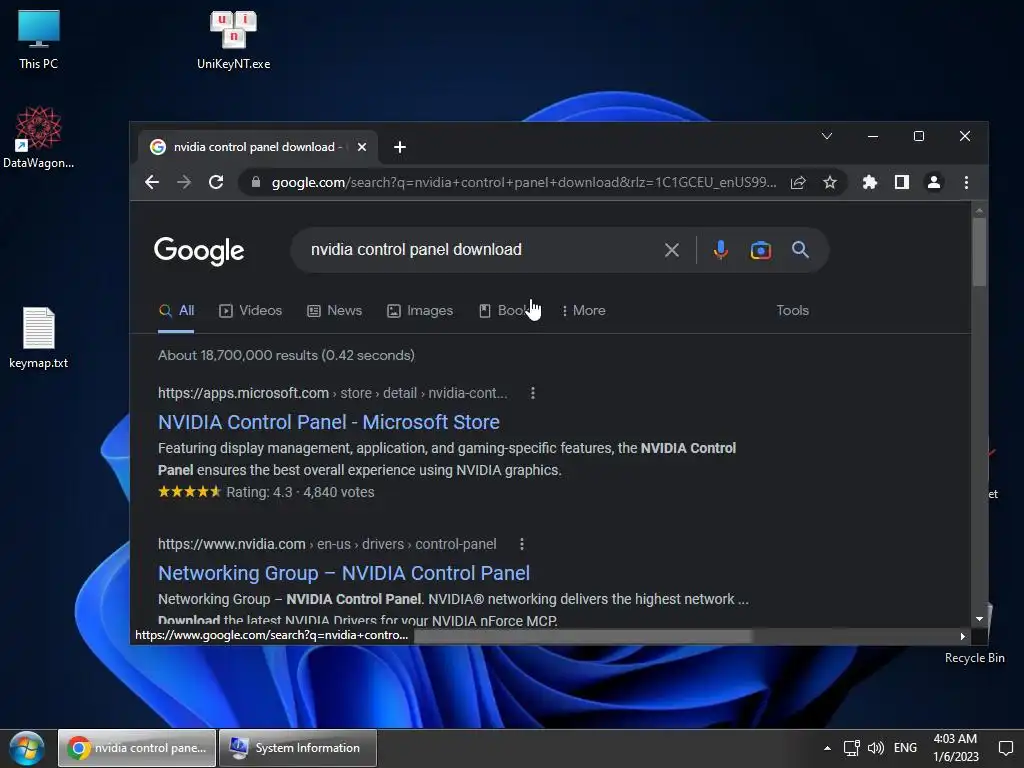Open the Extensions puzzle icon
The height and width of the screenshot is (768, 1024).
[x=870, y=182]
